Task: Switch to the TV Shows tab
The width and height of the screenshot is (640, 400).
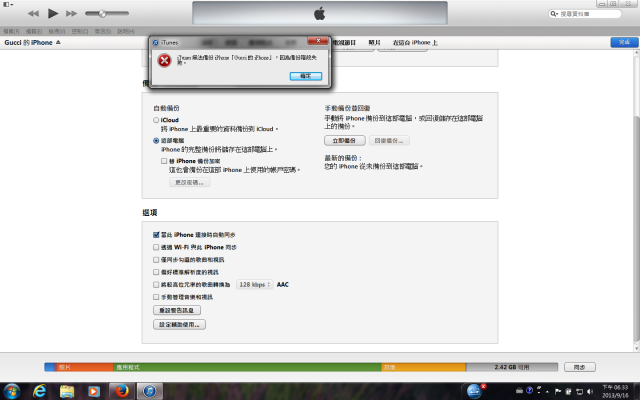Action: pos(344,42)
